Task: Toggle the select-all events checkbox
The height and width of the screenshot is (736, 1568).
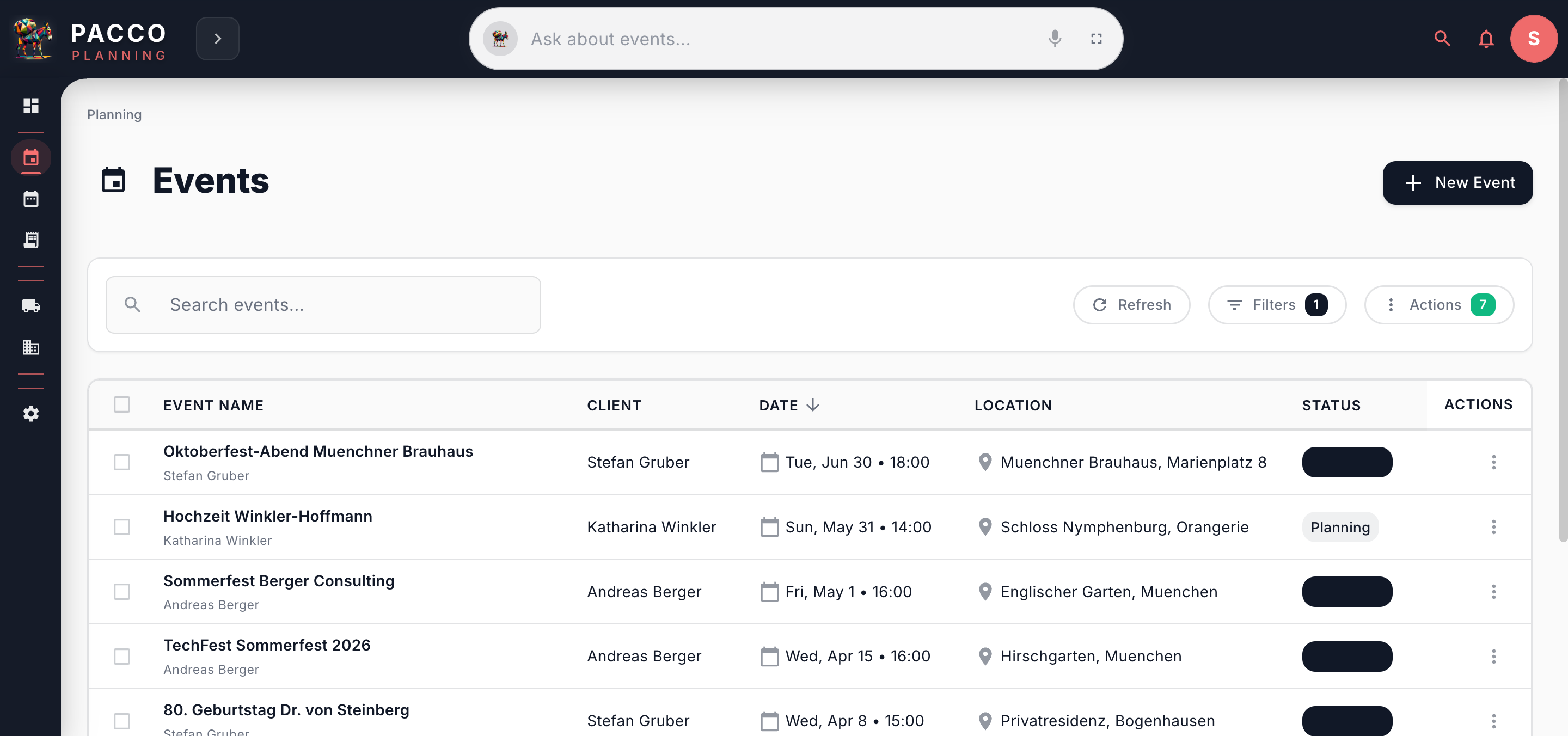Action: pos(122,404)
